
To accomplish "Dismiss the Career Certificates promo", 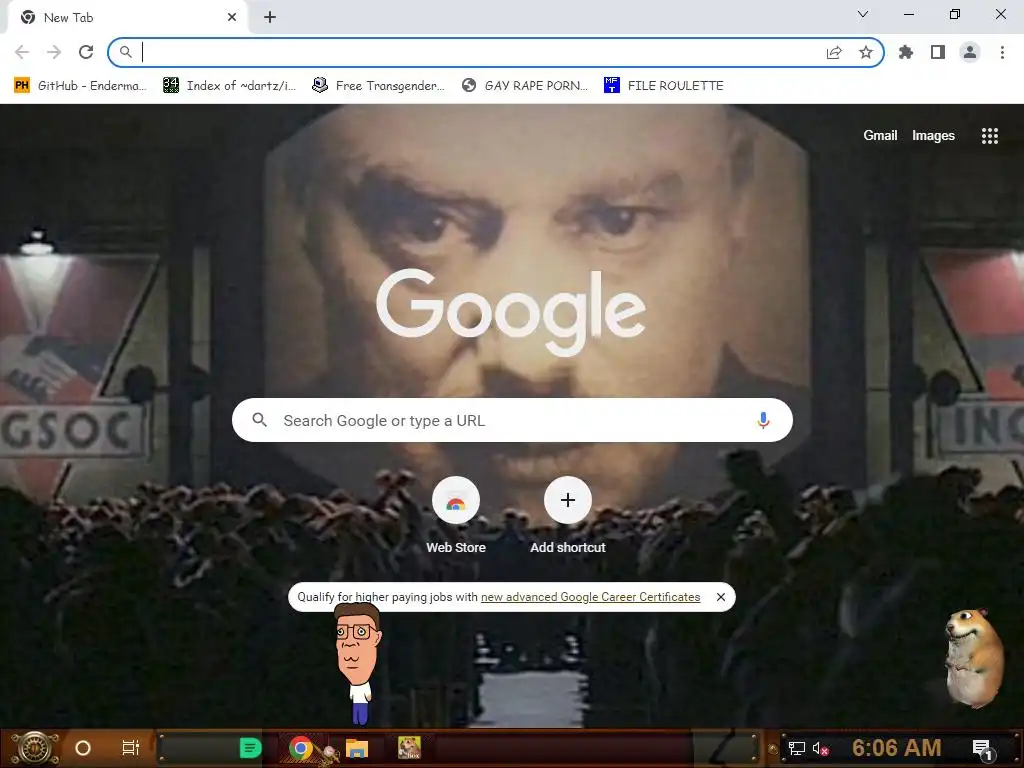I will pos(720,597).
